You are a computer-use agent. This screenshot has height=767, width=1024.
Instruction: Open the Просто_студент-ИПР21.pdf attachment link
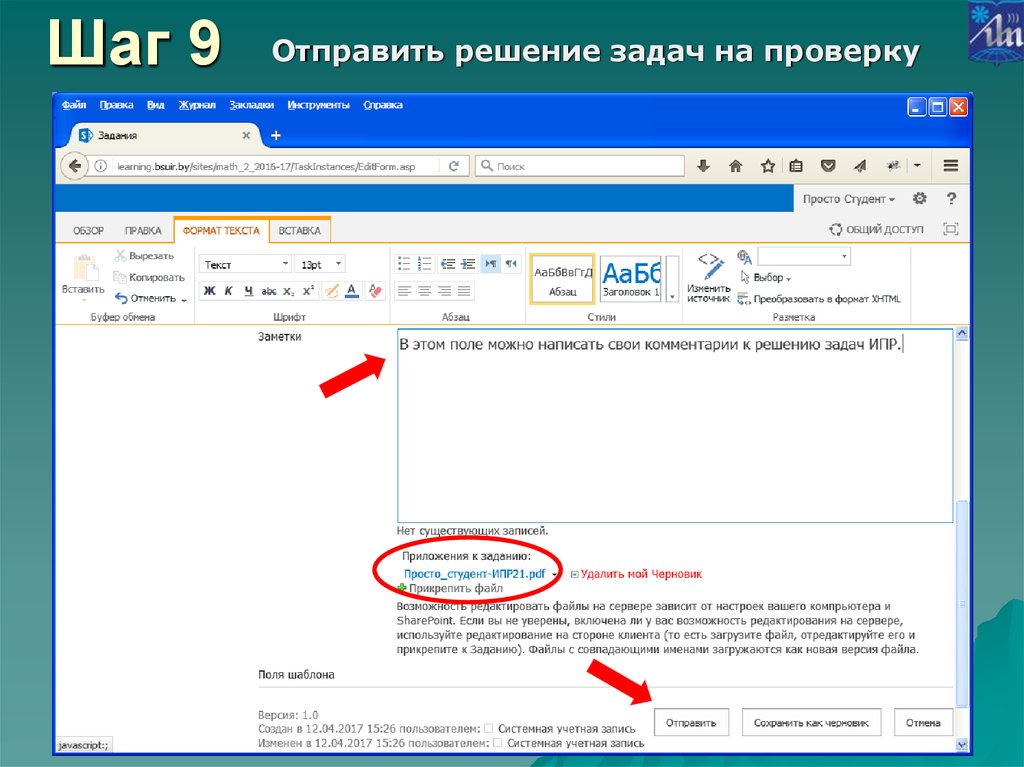[475, 573]
